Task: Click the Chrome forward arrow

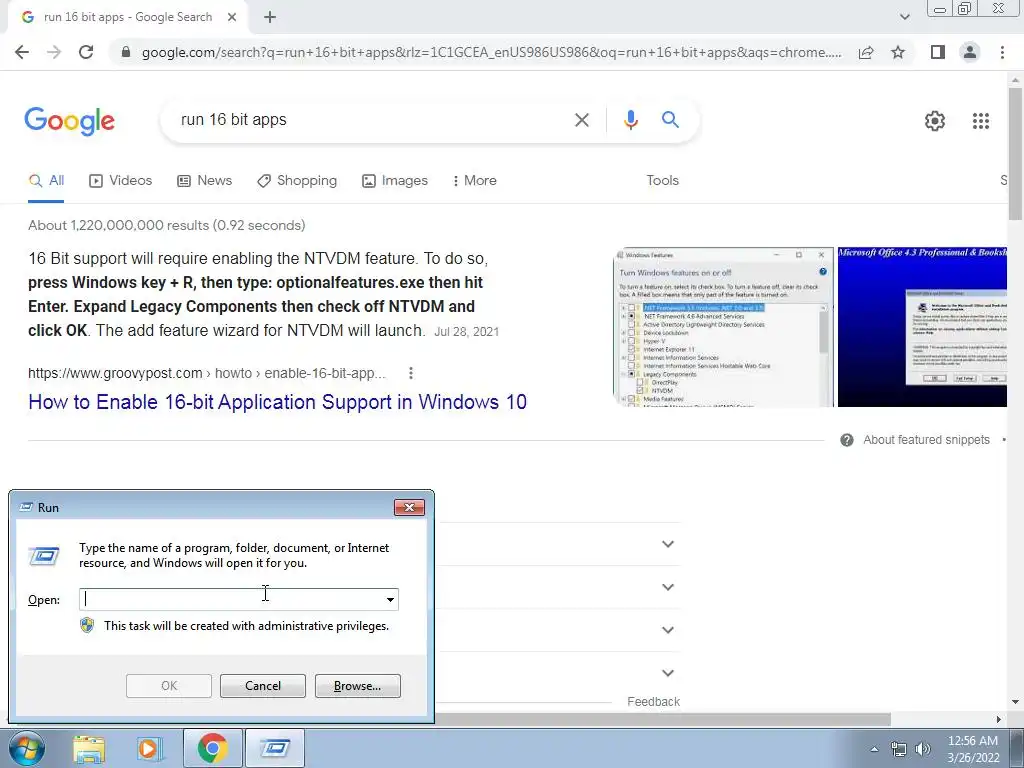Action: 54,52
